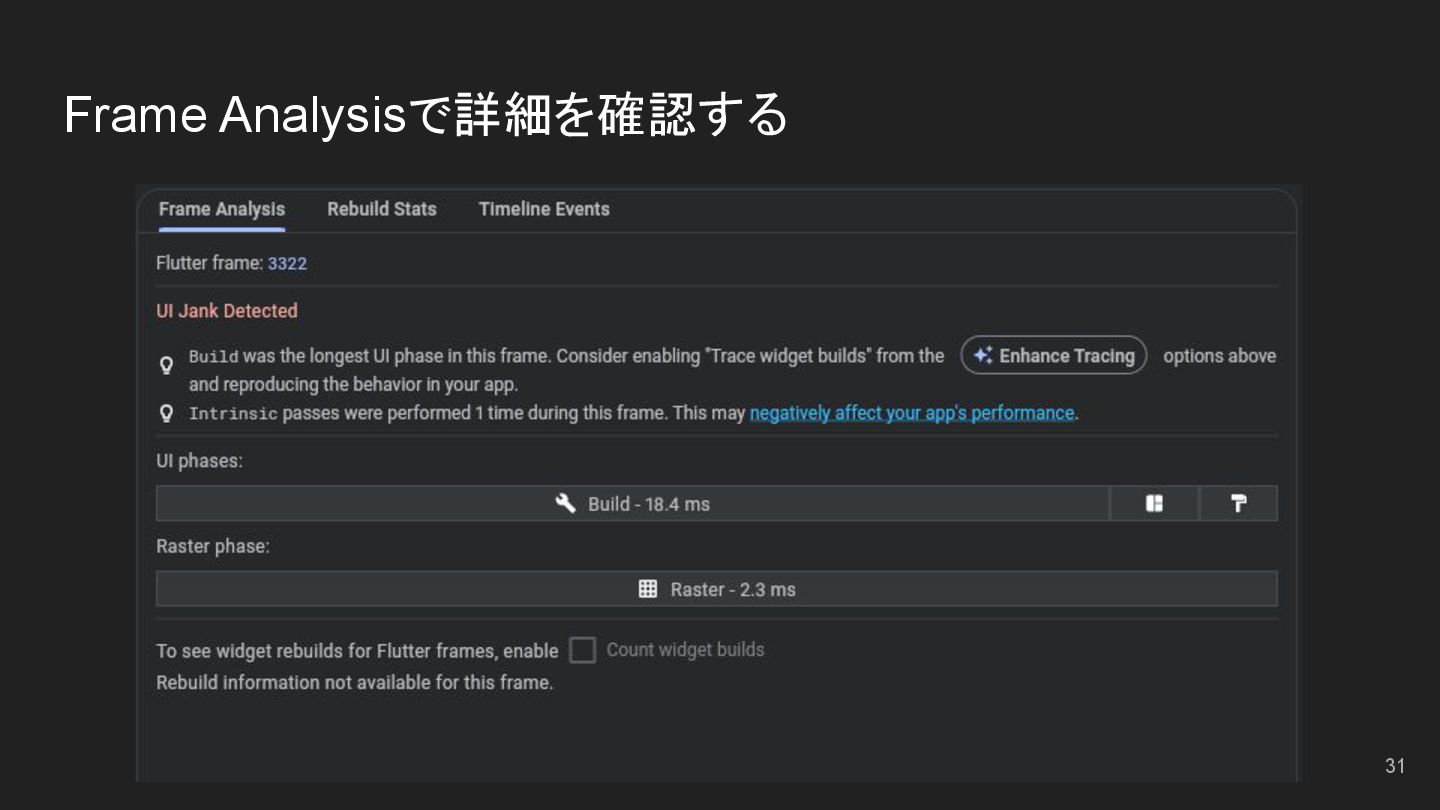The height and width of the screenshot is (810, 1440).
Task: Click the Raster grid icon
Action: 648,589
